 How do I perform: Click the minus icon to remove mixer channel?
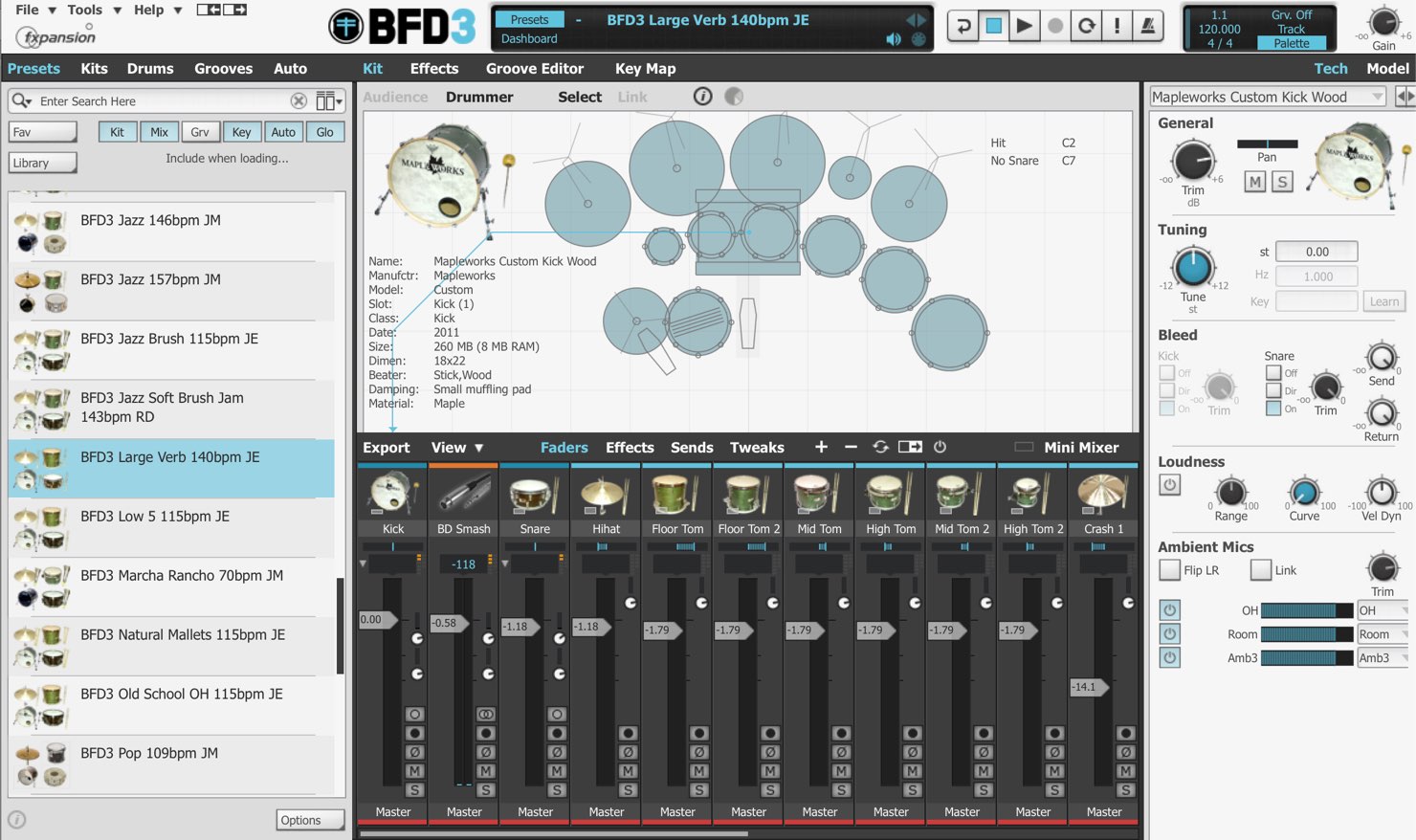pos(851,447)
